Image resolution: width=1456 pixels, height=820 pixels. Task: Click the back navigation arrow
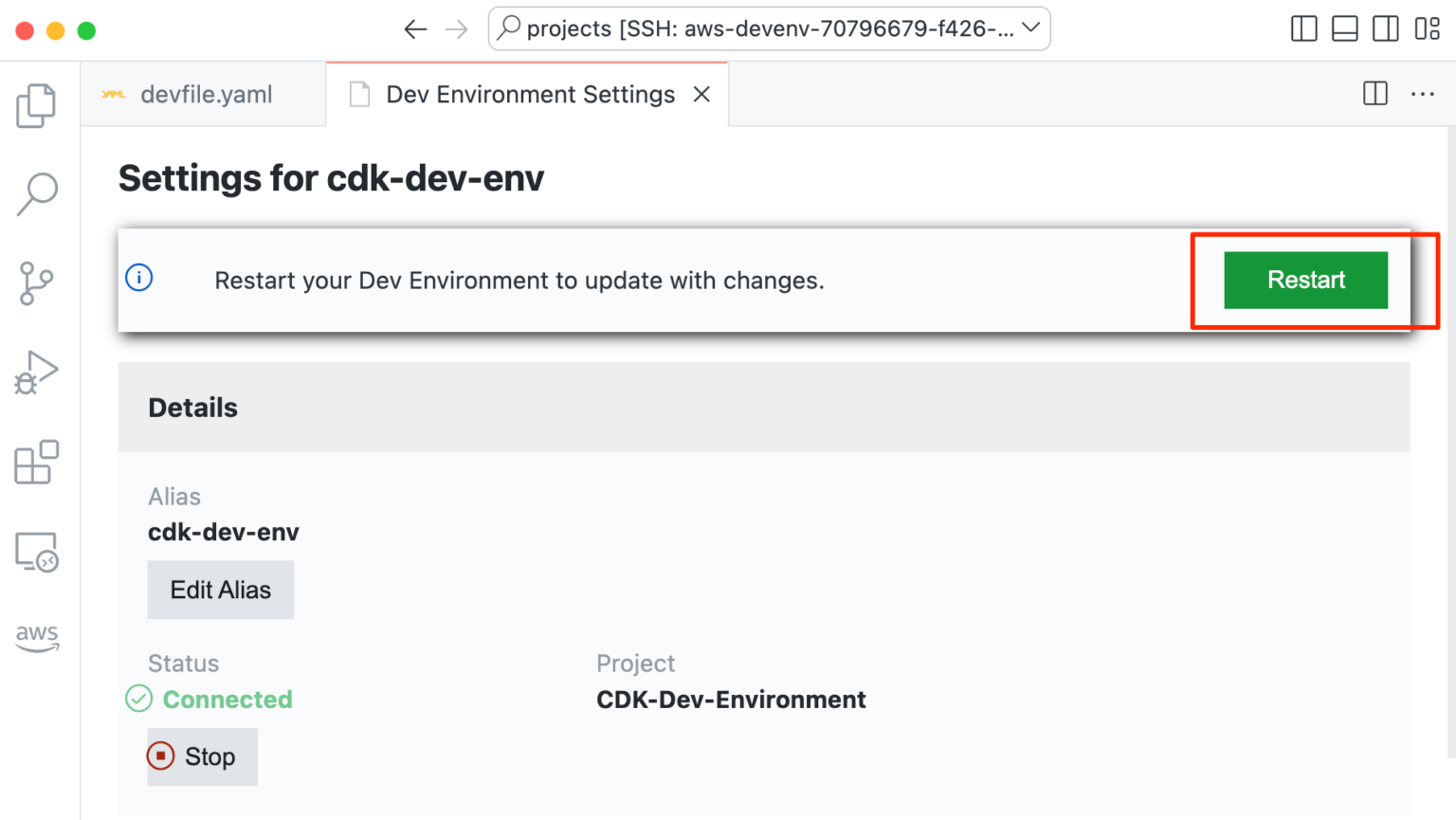click(x=415, y=28)
